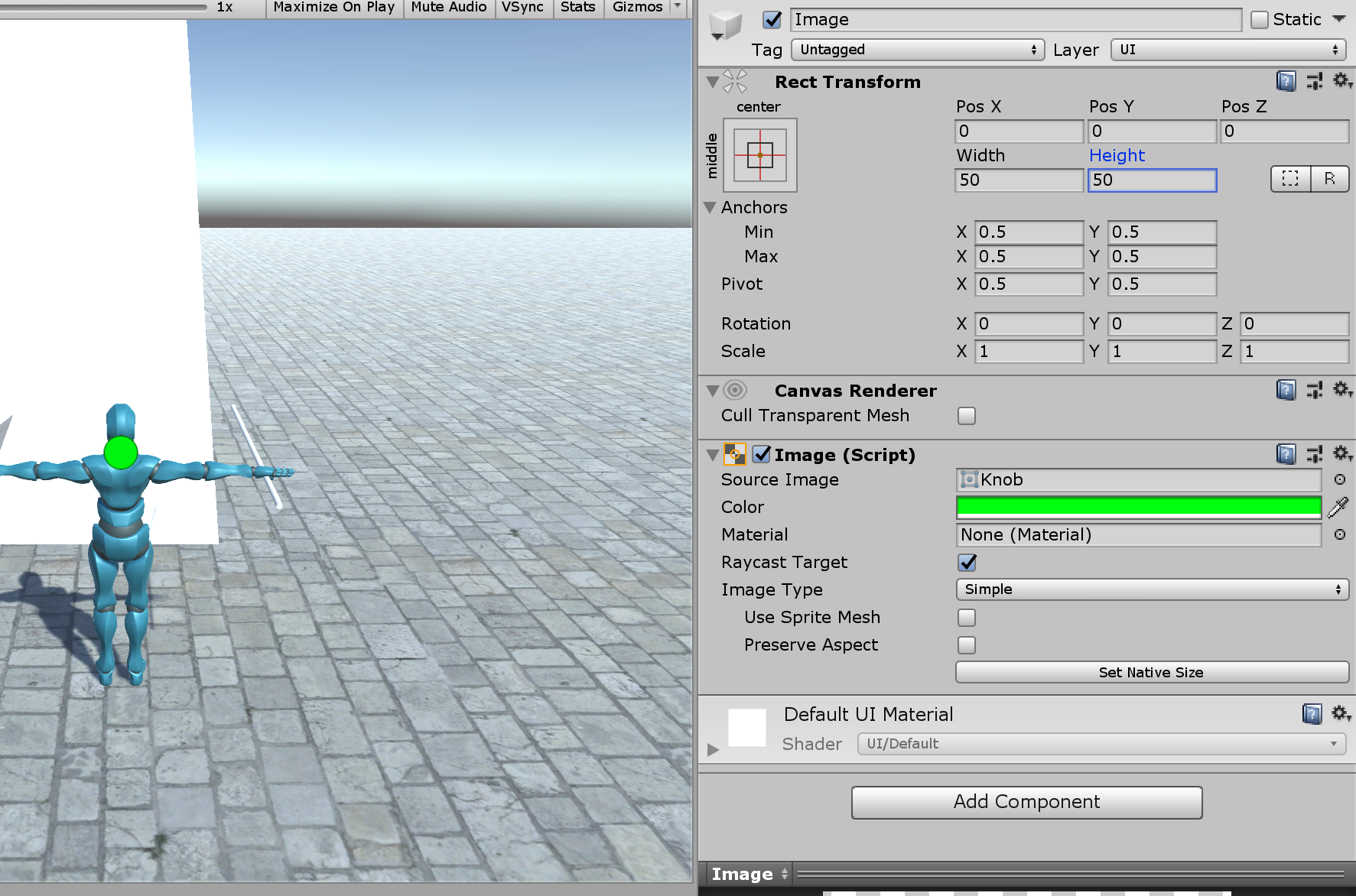This screenshot has height=896, width=1356.
Task: Open Source Image object picker circle
Action: [1340, 479]
